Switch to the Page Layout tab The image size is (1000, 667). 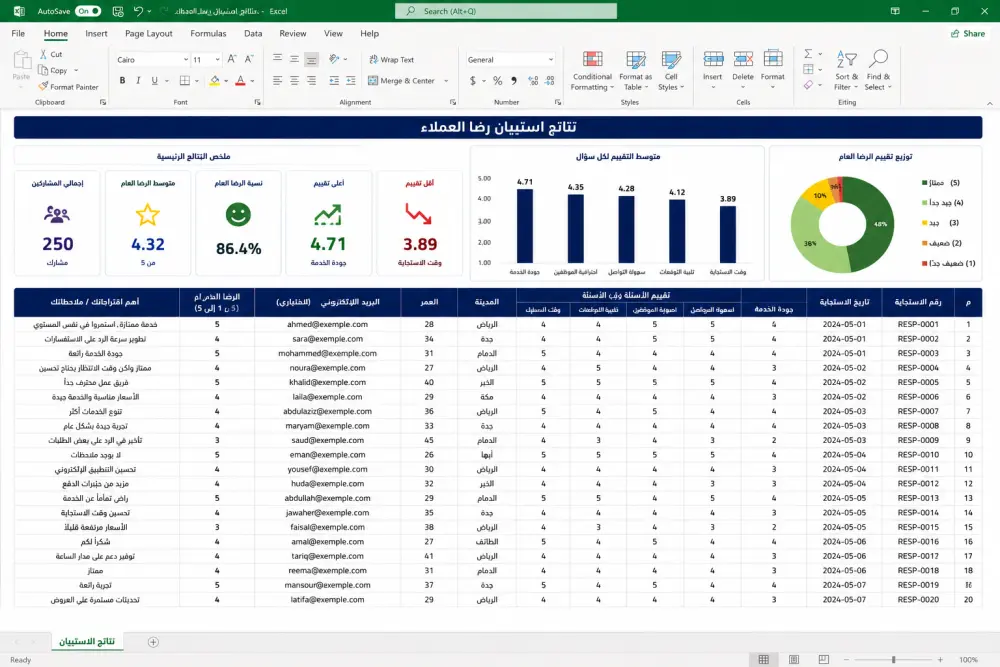(x=149, y=33)
